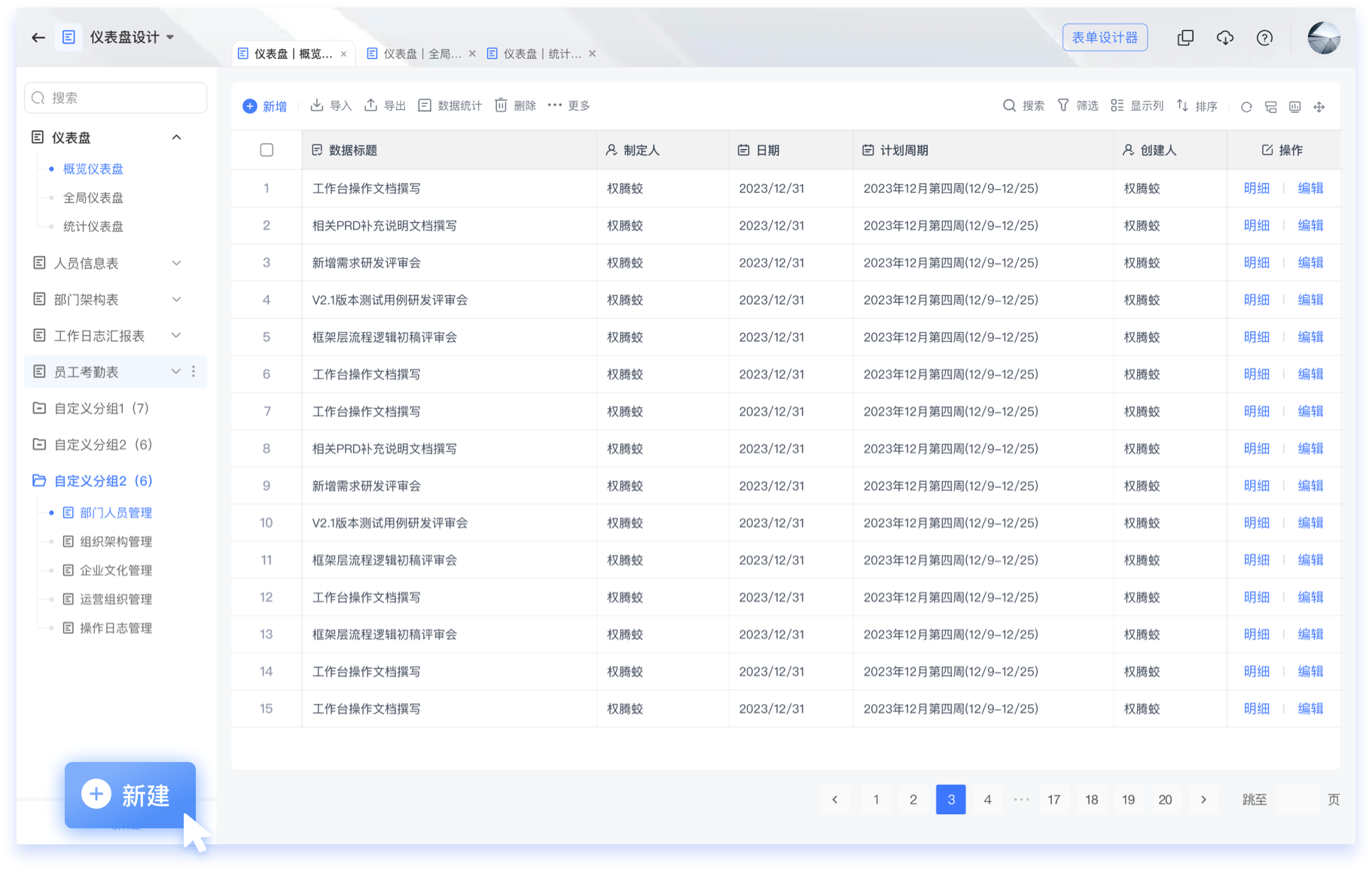
Task: Click the duplicate windows icon in header
Action: 1185,38
